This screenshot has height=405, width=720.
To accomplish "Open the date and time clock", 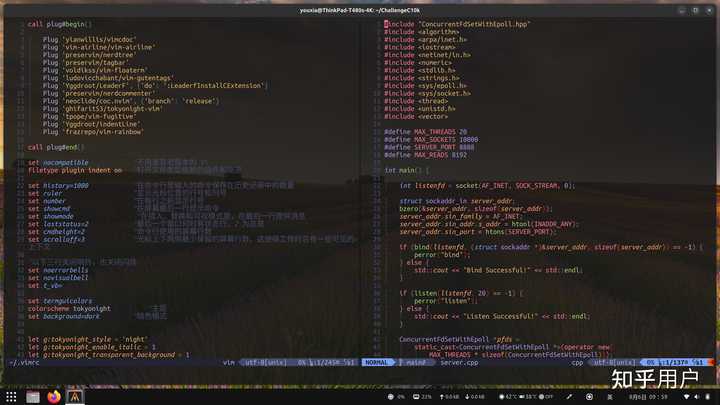I will pos(648,397).
